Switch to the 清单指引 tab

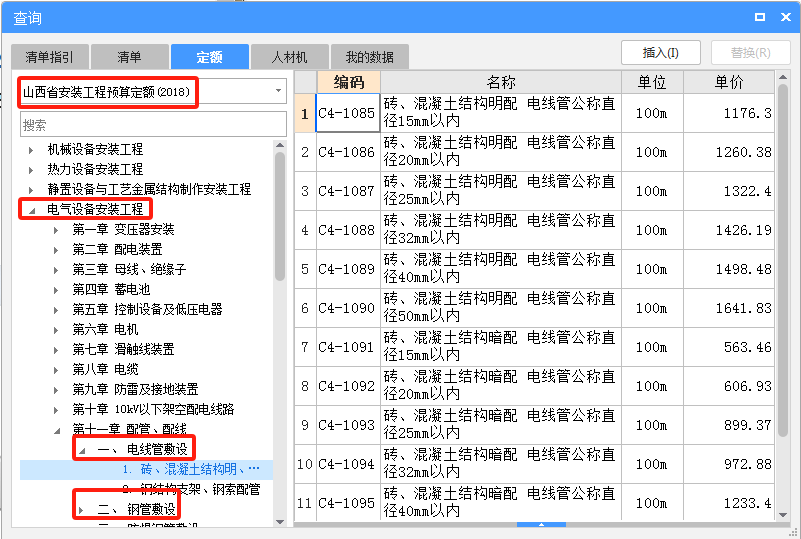(50, 57)
